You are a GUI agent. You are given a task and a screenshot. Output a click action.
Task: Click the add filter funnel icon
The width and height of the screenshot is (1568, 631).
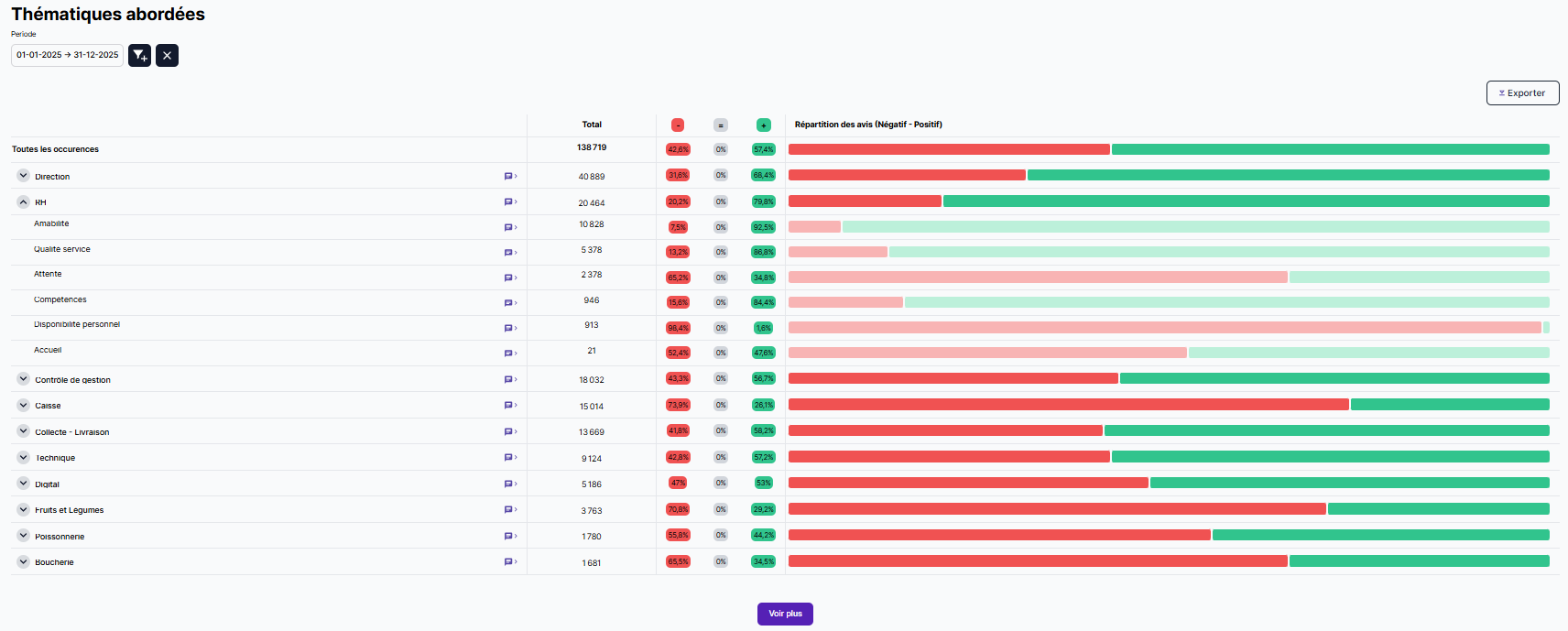coord(139,56)
